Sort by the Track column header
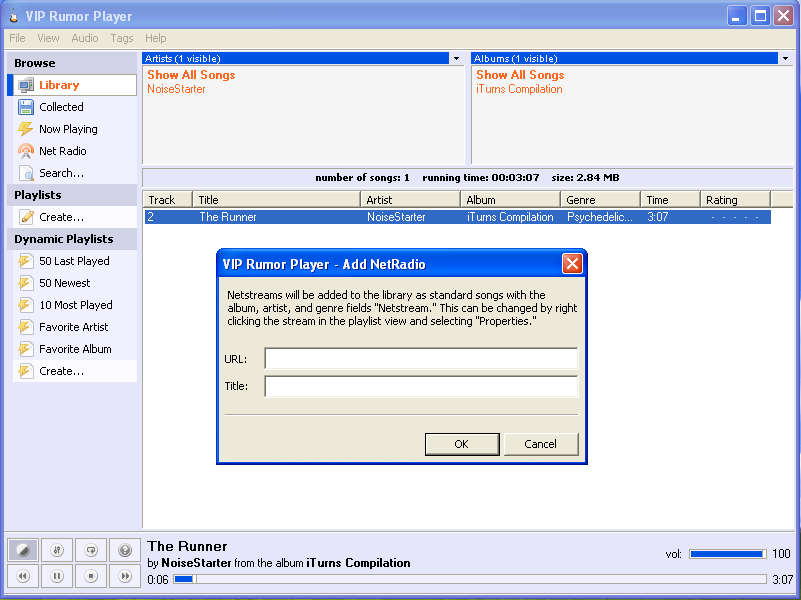Screen dimensions: 801x600 point(168,200)
